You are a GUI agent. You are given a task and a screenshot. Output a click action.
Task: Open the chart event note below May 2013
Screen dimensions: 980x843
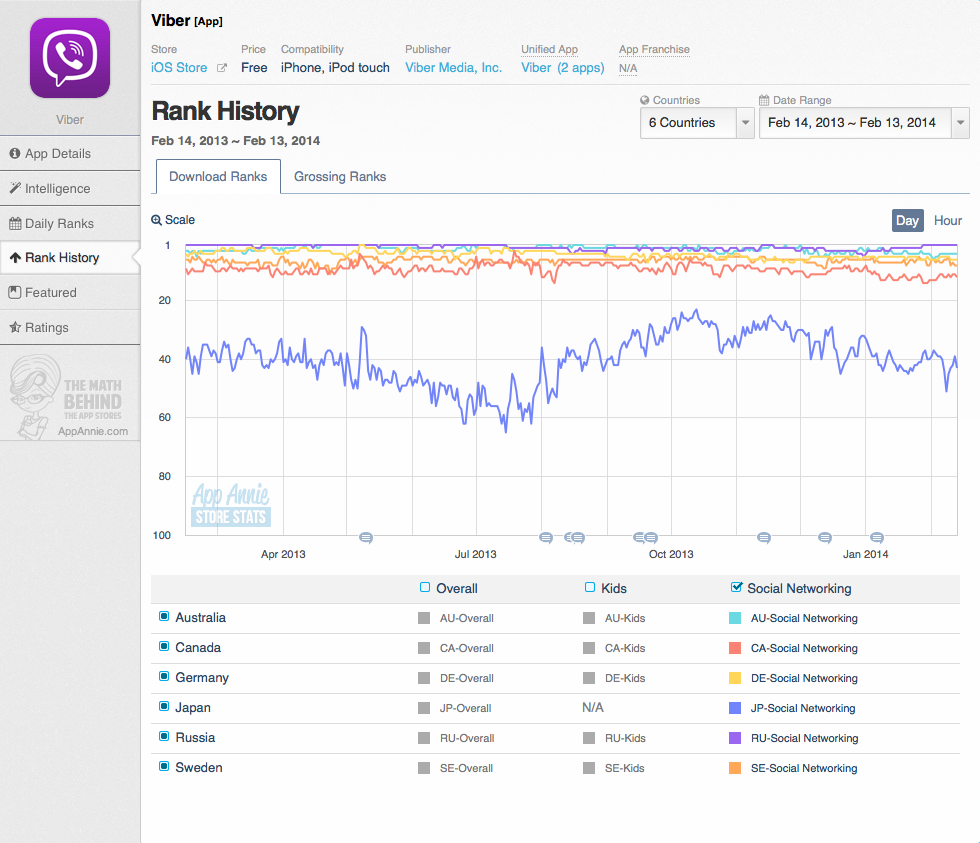(x=366, y=537)
